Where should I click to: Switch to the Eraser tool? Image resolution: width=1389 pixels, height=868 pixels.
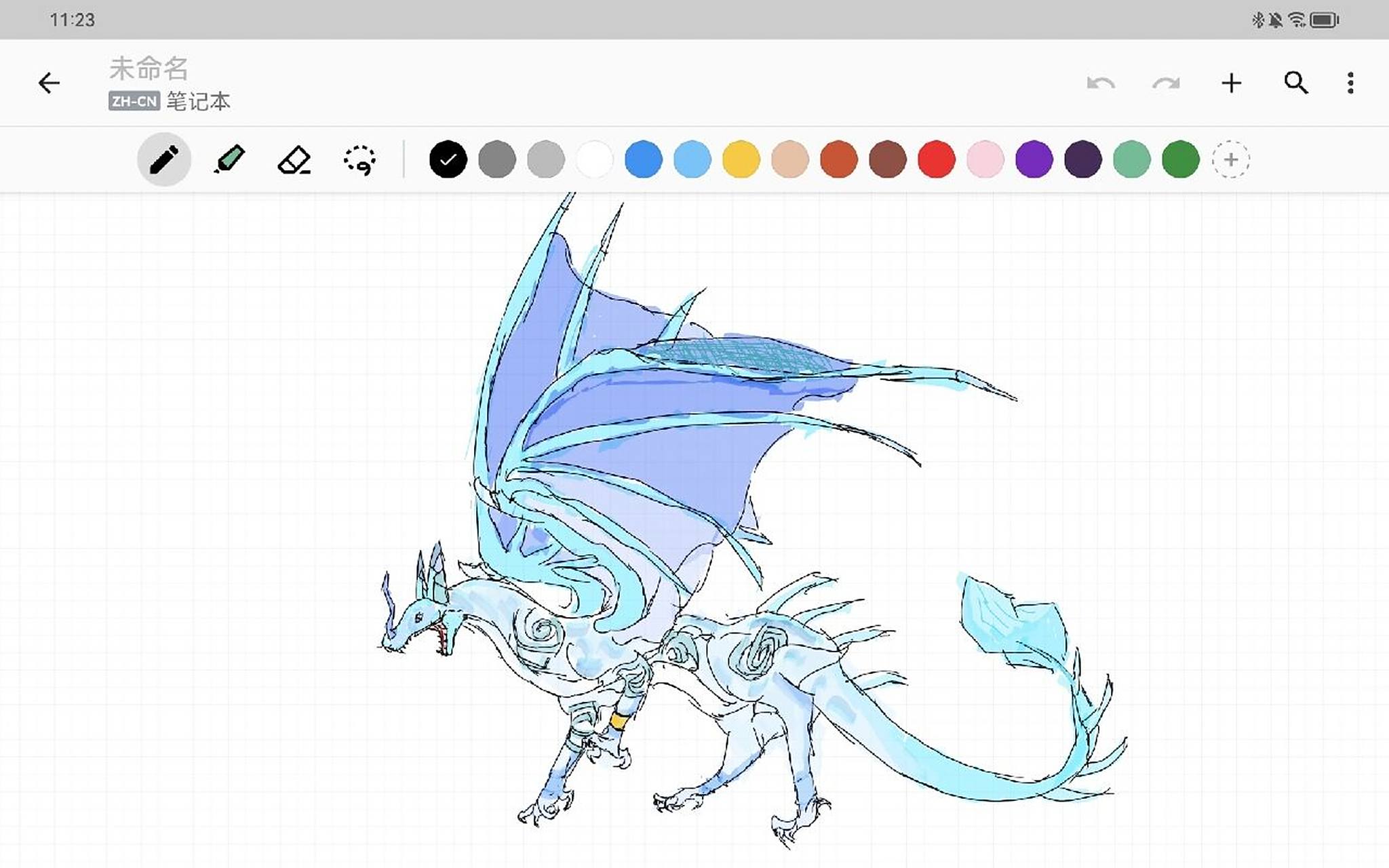click(294, 160)
